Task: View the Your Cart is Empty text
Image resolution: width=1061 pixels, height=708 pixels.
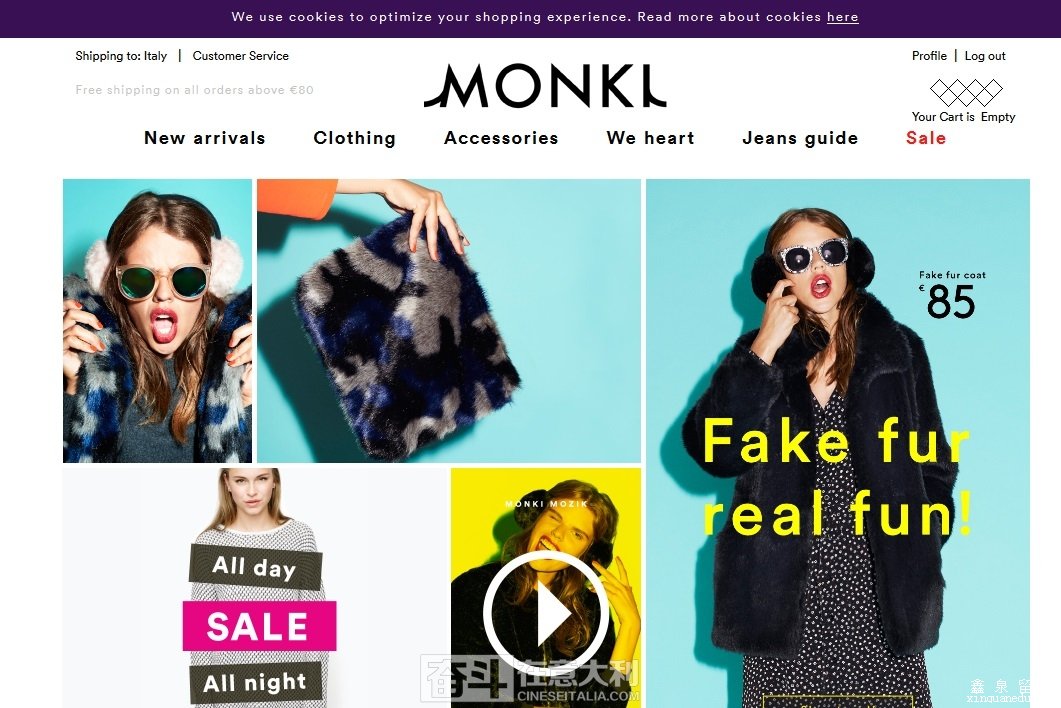Action: pos(963,117)
